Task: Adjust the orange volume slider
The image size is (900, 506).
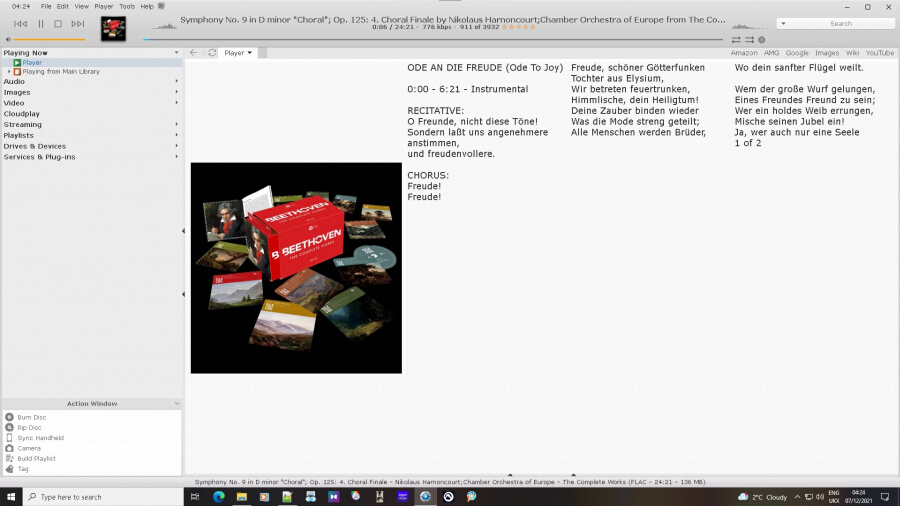Action: click(x=49, y=40)
